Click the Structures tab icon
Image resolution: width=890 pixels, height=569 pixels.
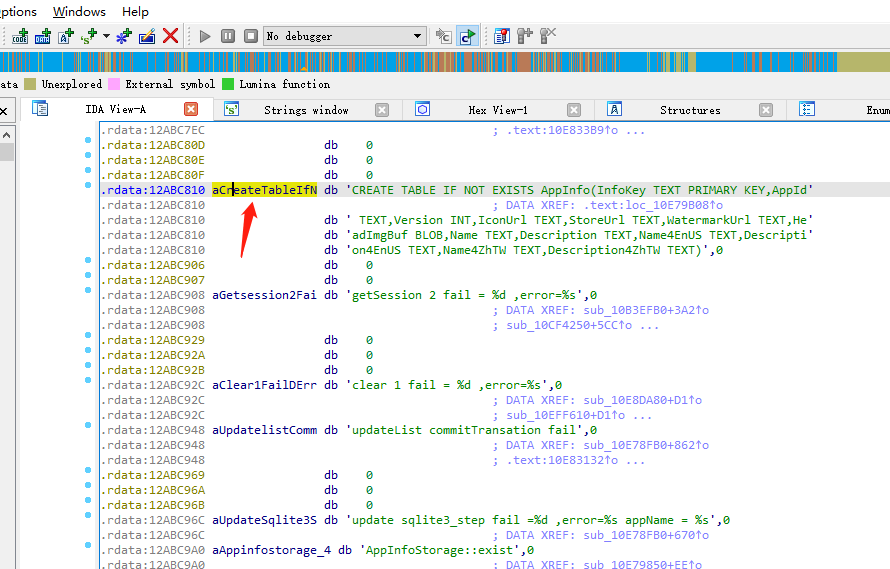pyautogui.click(x=614, y=109)
